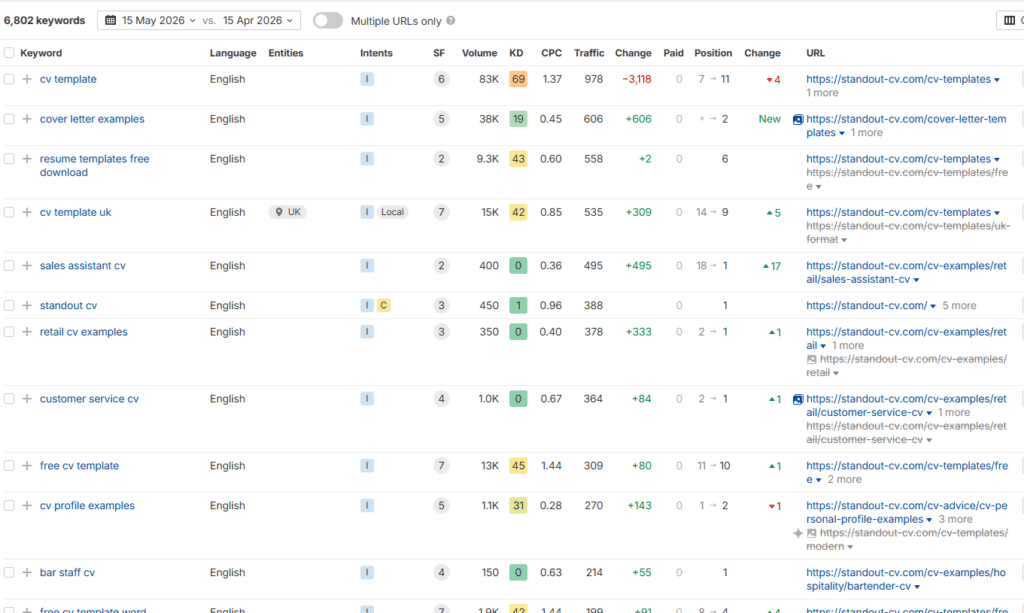Sort by the Position column header
1024x613 pixels.
713,53
